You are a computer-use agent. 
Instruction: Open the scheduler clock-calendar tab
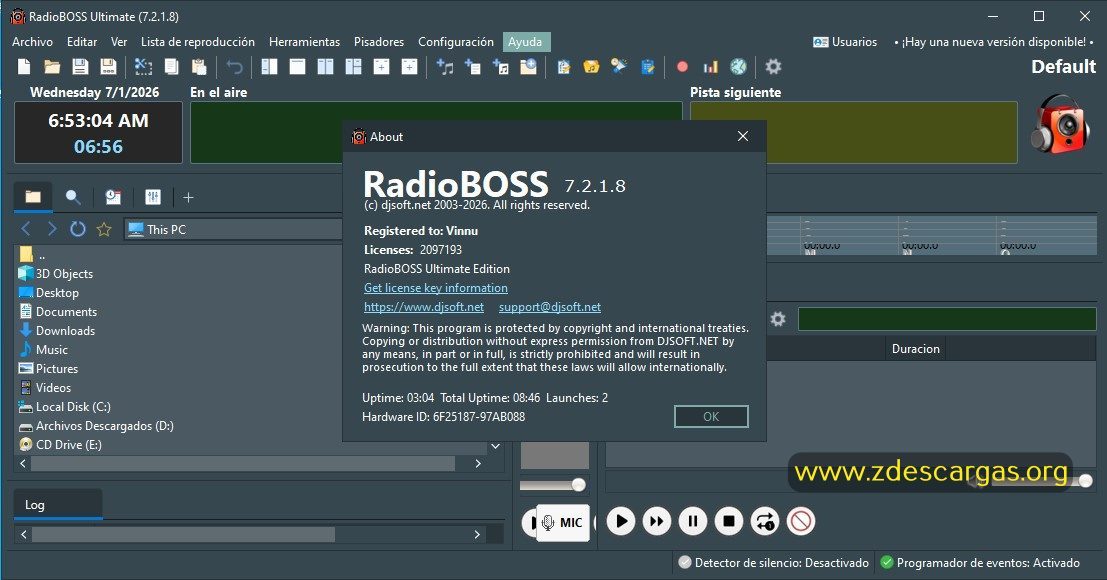coord(113,197)
